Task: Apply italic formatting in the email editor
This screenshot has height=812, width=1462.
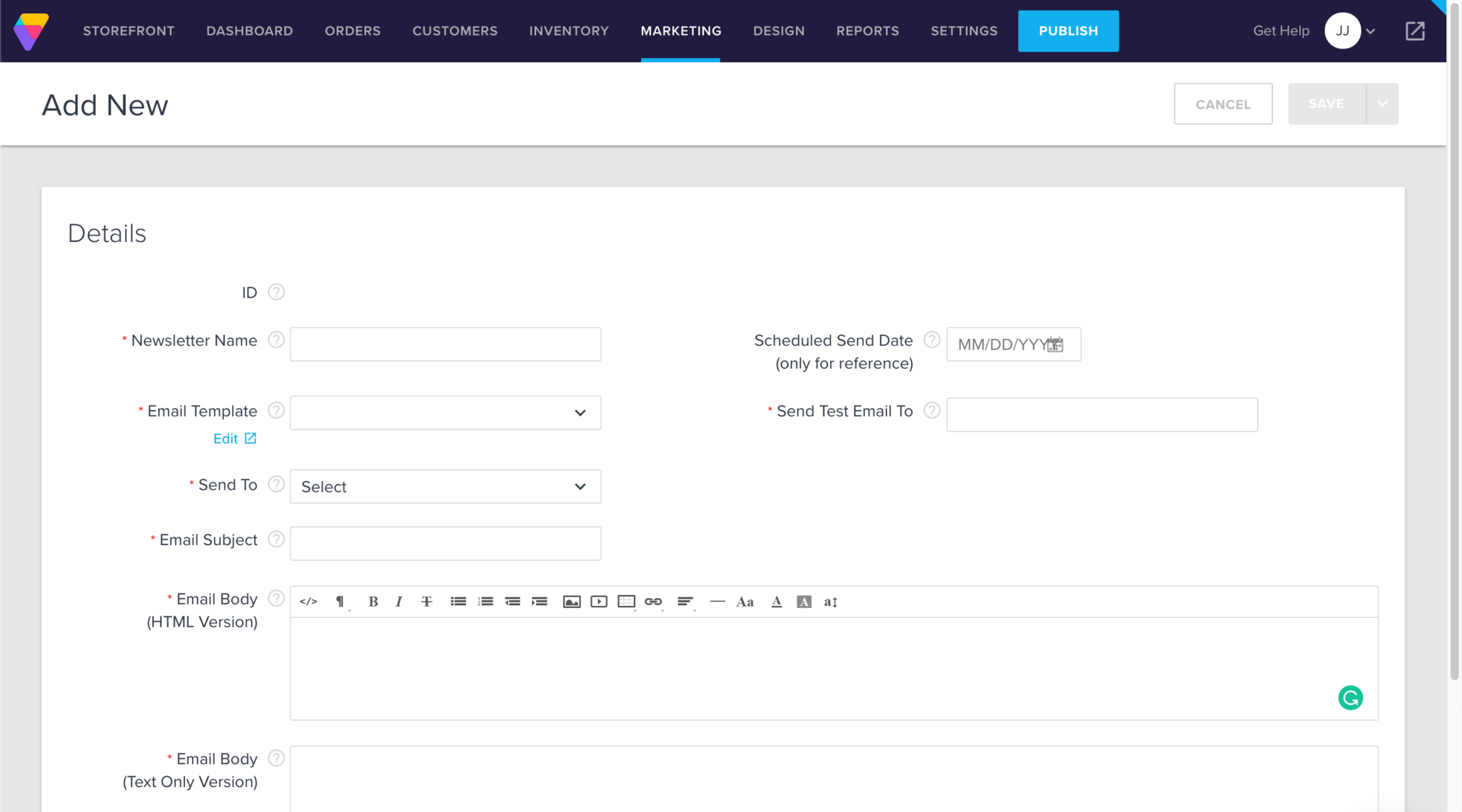Action: 398,602
